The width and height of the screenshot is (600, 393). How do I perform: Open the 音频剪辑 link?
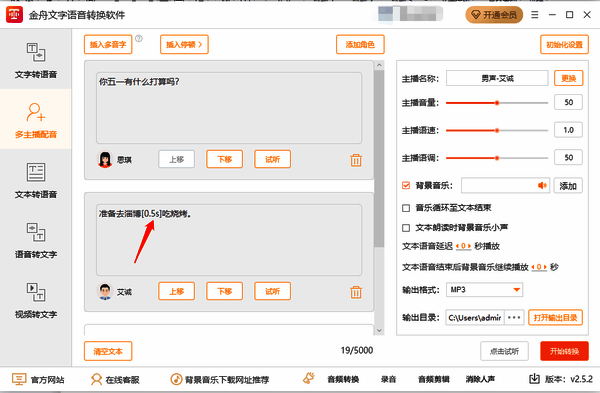tap(434, 380)
